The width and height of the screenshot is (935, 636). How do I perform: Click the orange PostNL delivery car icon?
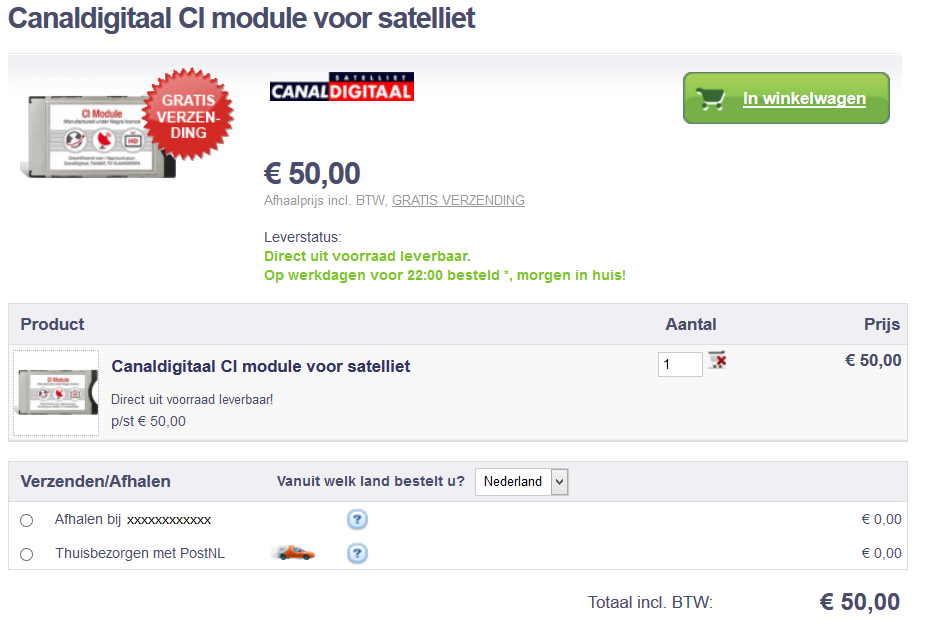[x=295, y=553]
